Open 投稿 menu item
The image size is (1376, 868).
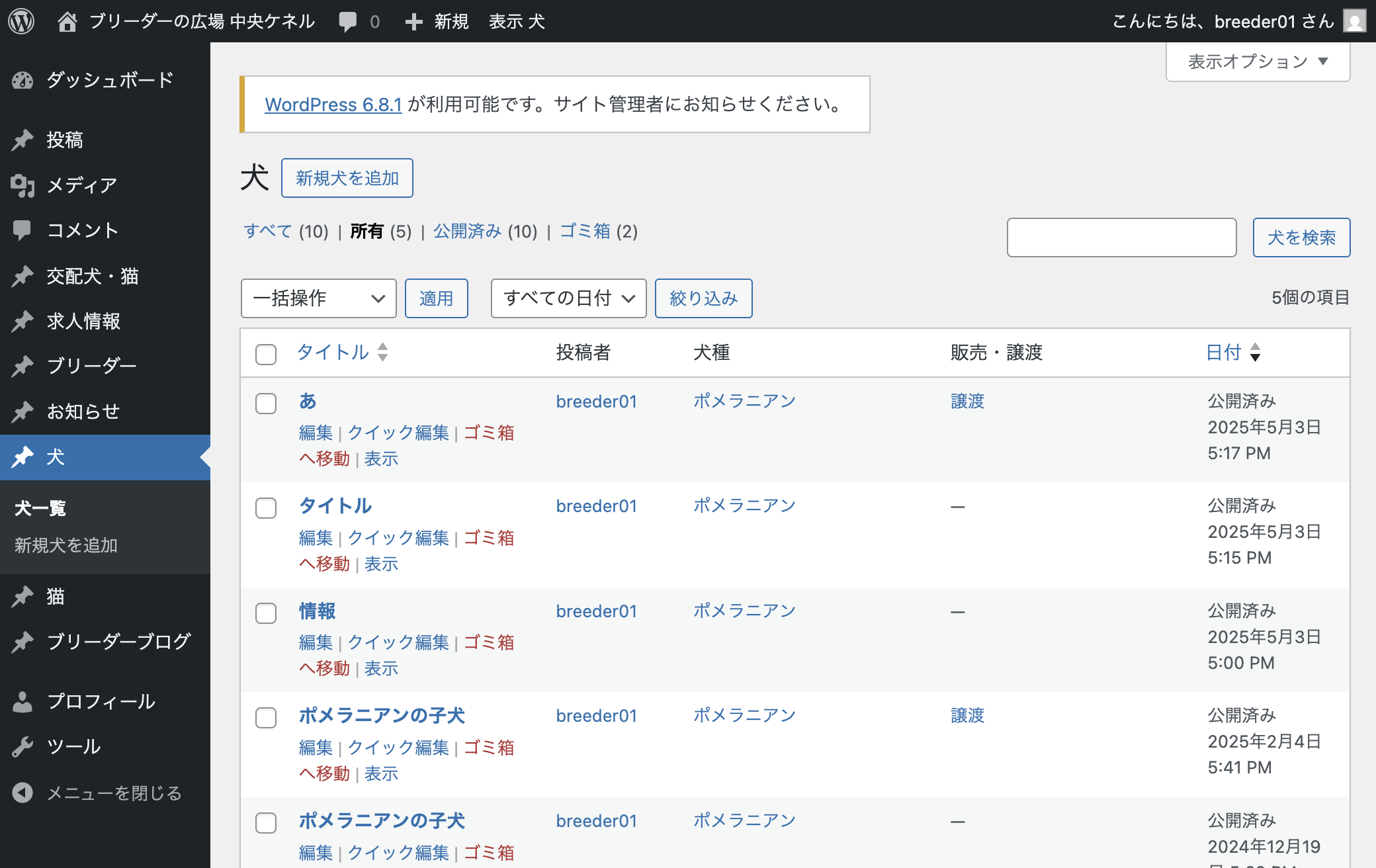105,140
